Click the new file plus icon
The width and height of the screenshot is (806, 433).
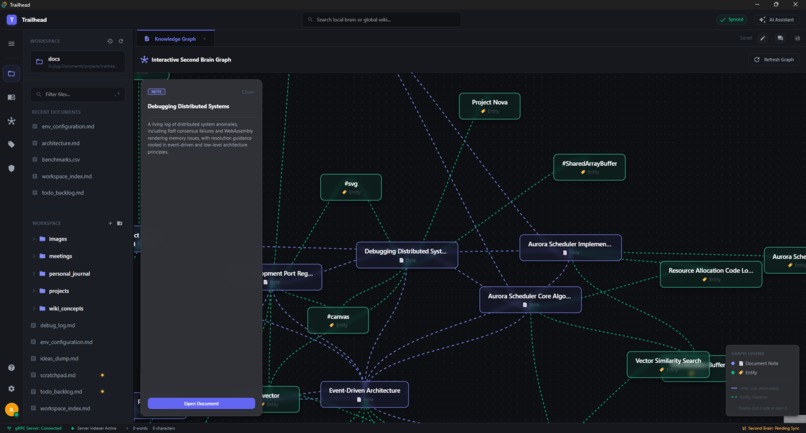(110, 223)
